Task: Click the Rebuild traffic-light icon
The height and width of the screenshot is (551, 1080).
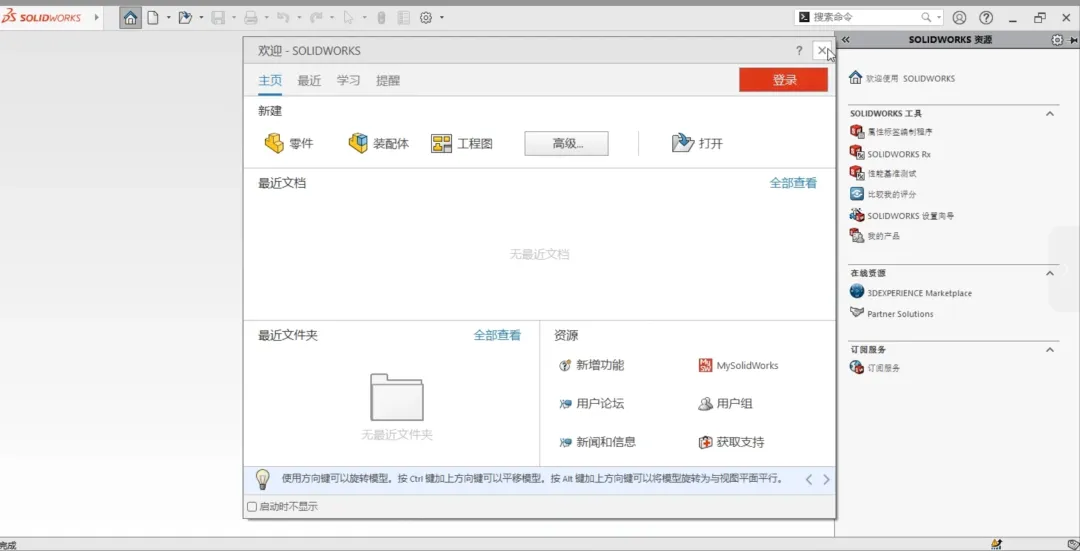Action: pyautogui.click(x=381, y=18)
